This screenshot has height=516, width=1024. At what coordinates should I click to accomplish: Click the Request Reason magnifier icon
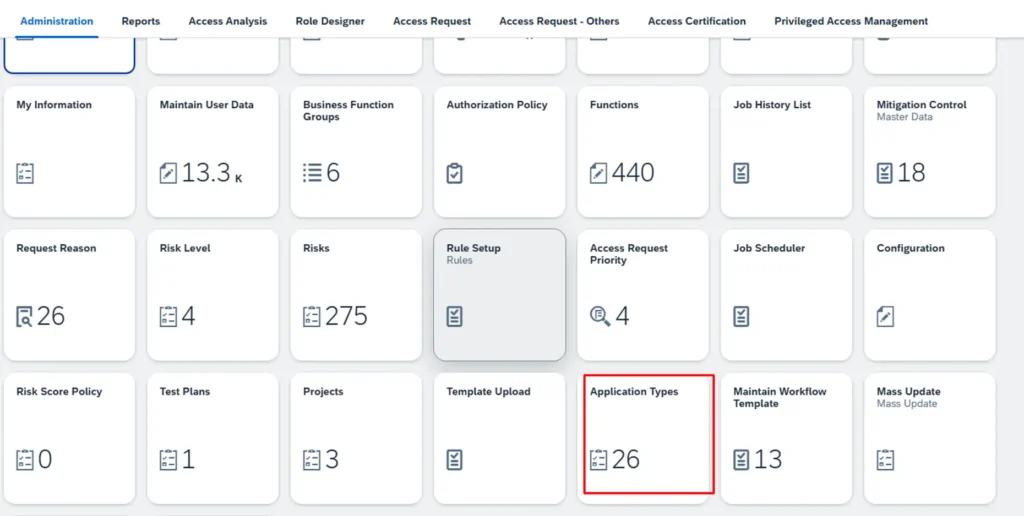[25, 317]
